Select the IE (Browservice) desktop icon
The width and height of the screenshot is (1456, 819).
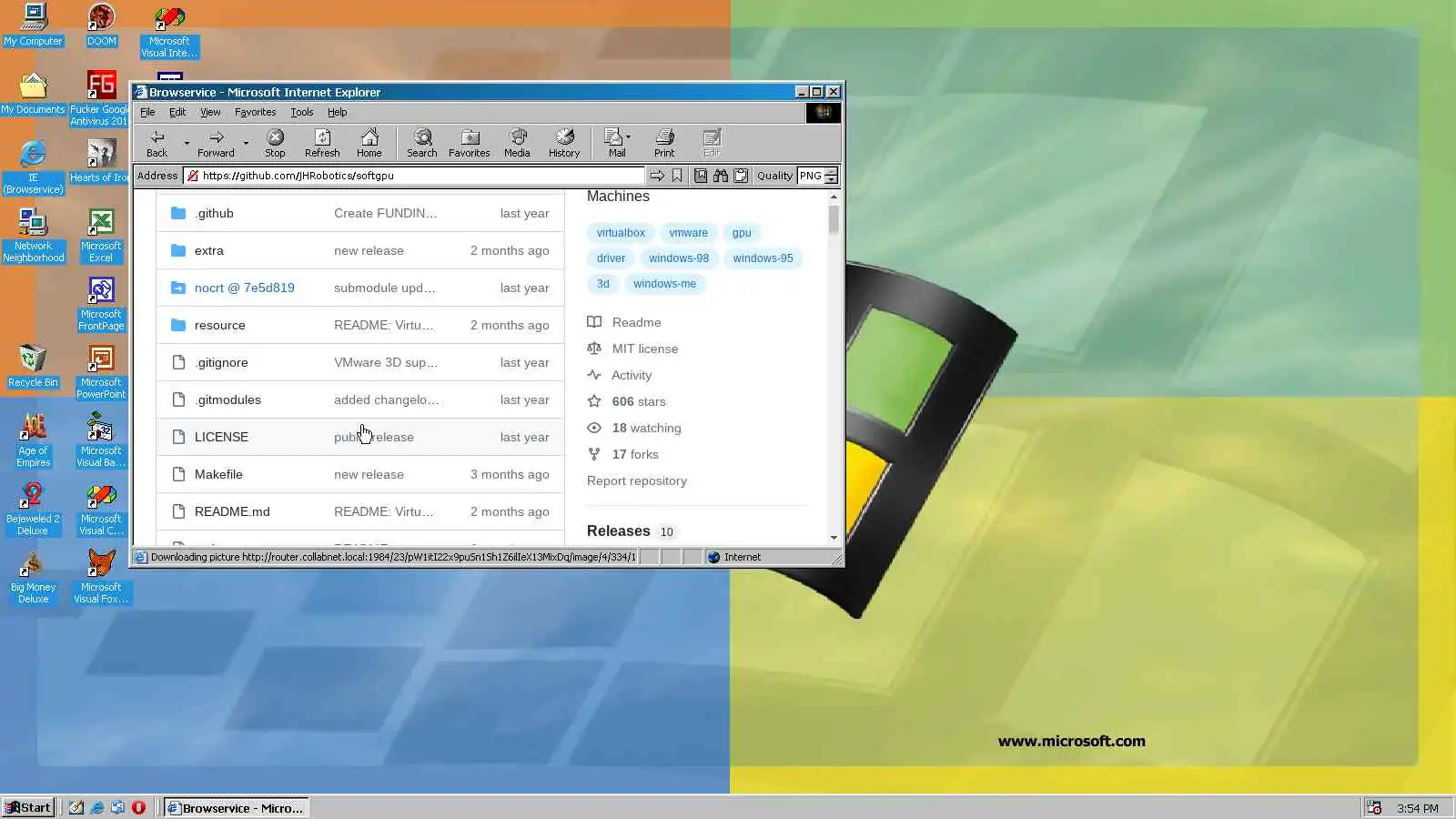point(34,168)
